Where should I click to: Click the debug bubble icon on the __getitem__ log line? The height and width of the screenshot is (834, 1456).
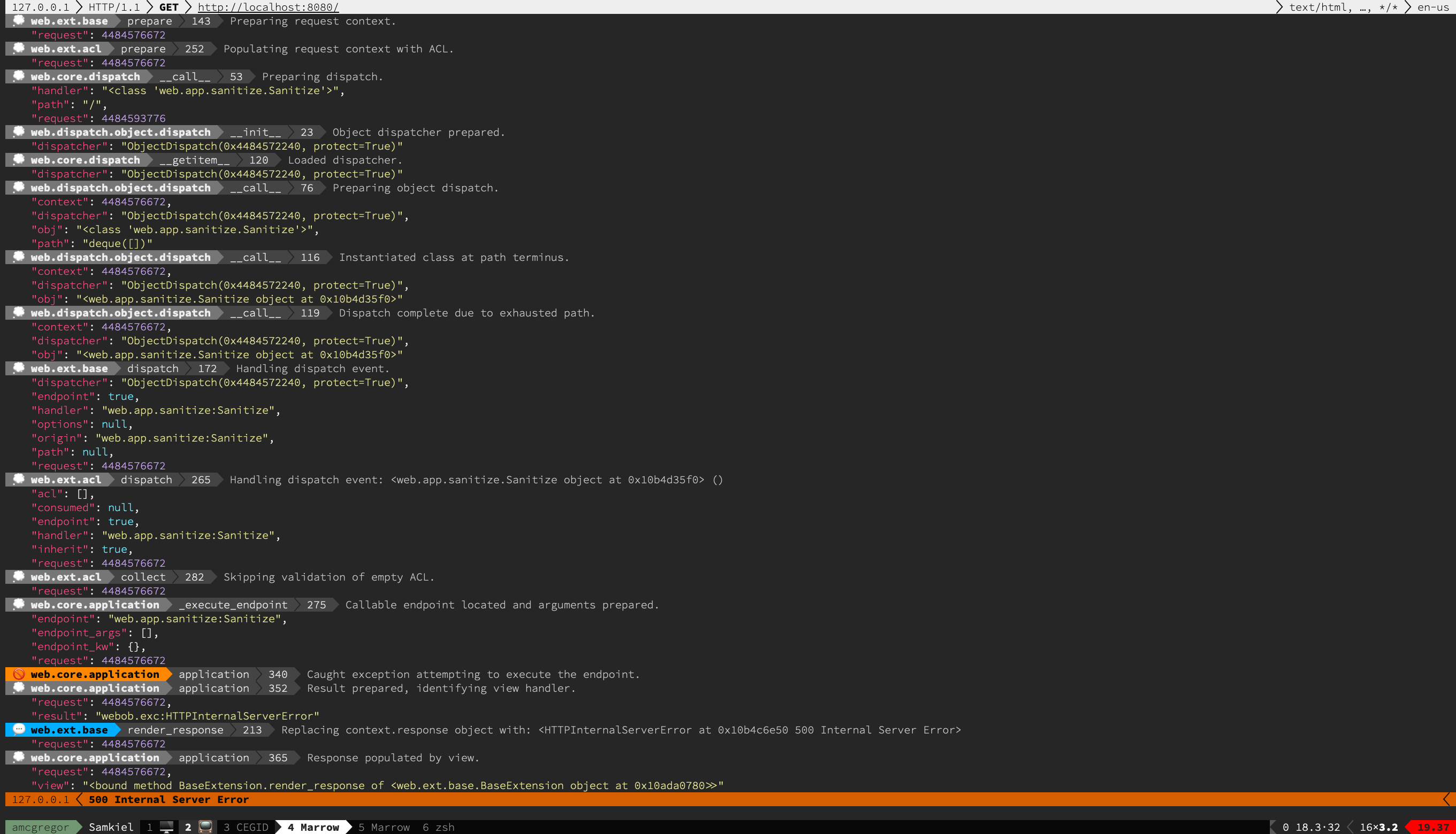pyautogui.click(x=18, y=159)
